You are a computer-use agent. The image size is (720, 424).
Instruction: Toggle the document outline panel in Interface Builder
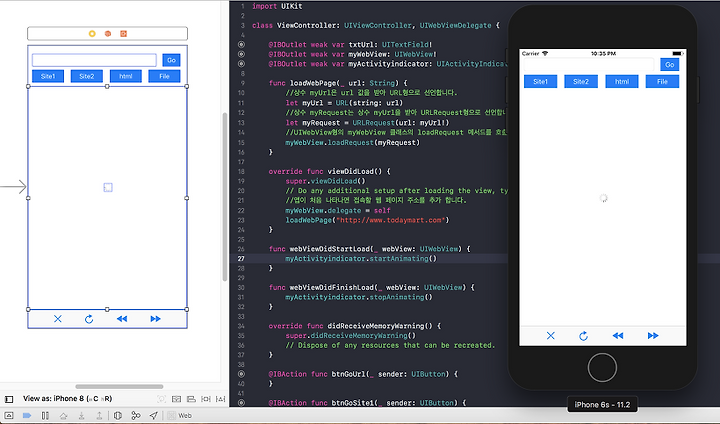[9, 399]
